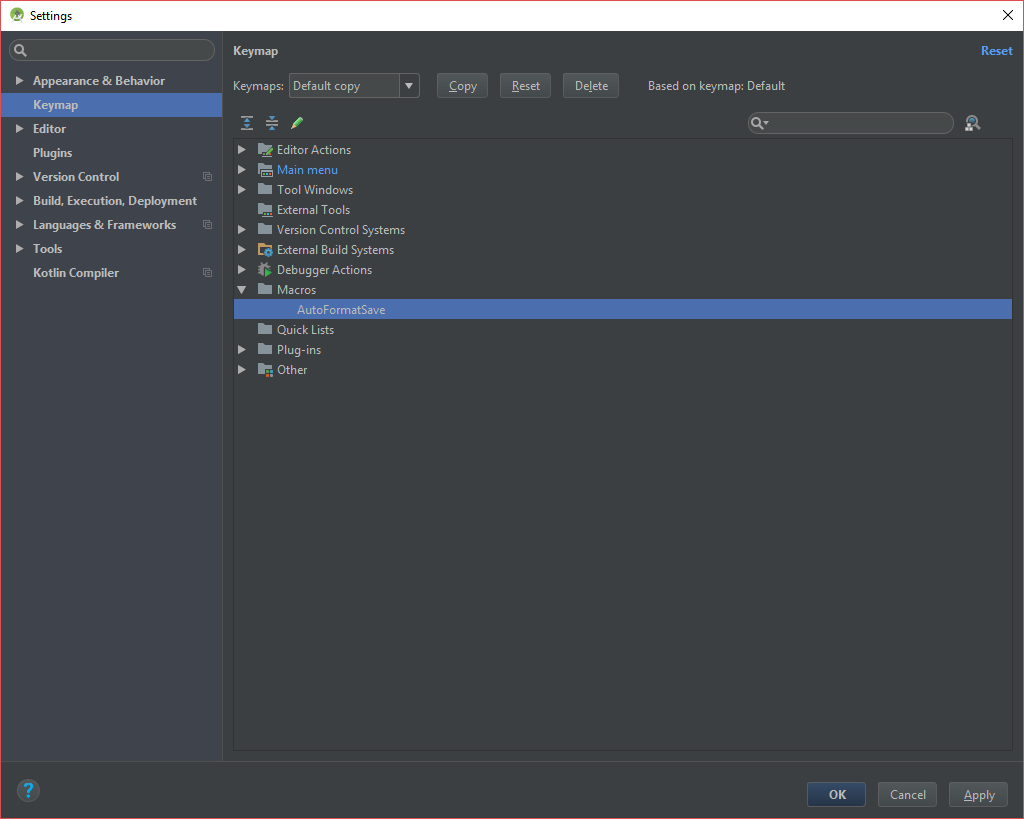
Task: Select Keymap in the settings sidebar
Action: click(x=111, y=104)
